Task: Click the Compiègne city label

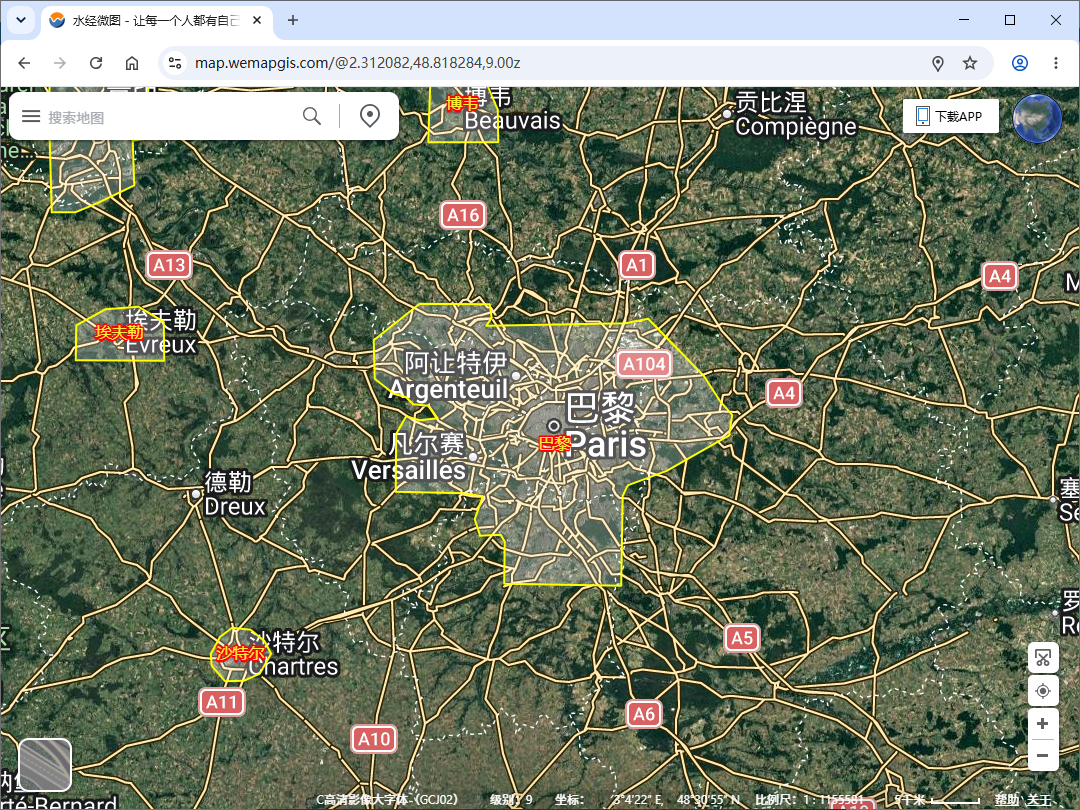Action: [x=796, y=127]
